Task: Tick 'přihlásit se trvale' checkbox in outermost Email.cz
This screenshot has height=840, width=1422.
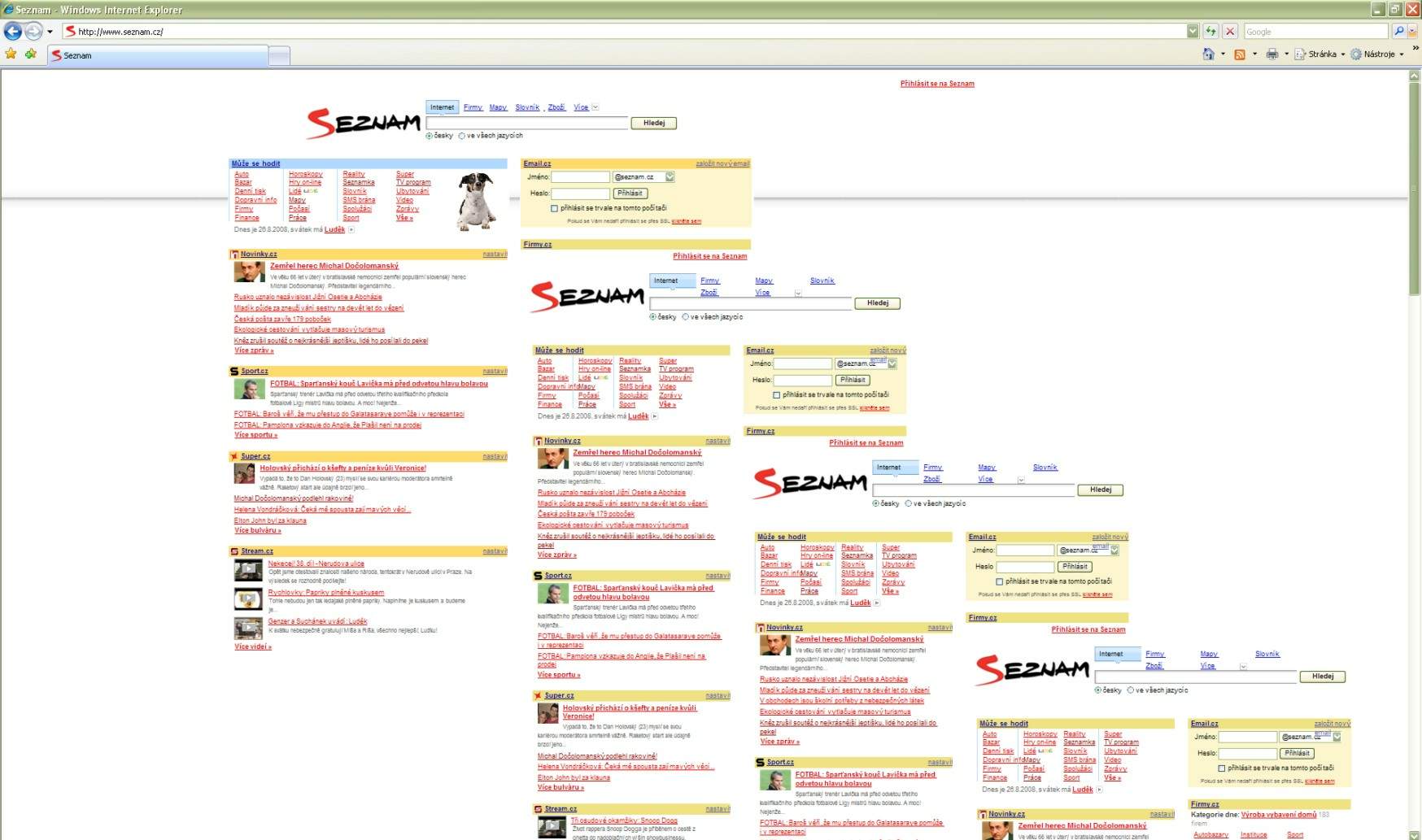Action: (x=555, y=208)
